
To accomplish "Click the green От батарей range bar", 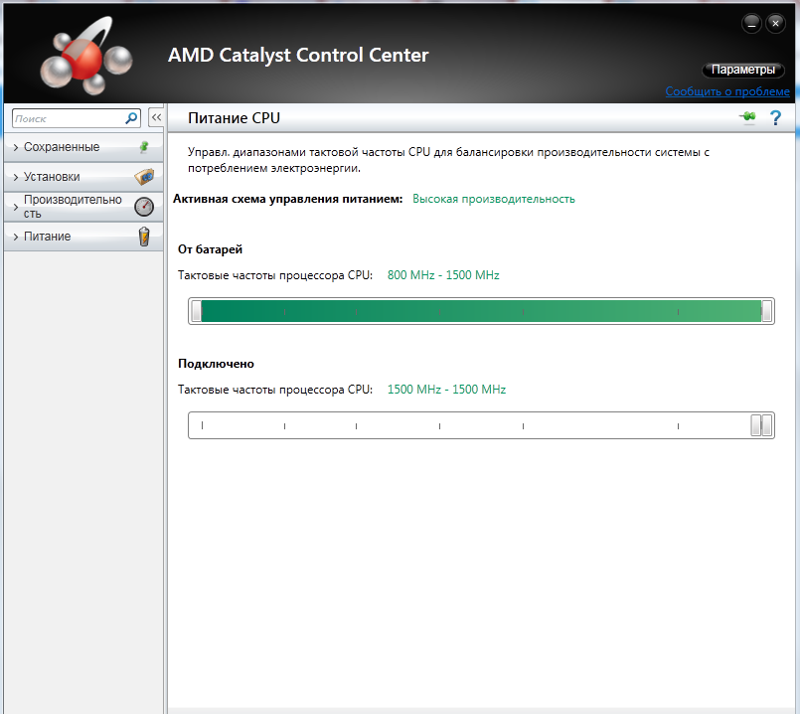I will [481, 311].
